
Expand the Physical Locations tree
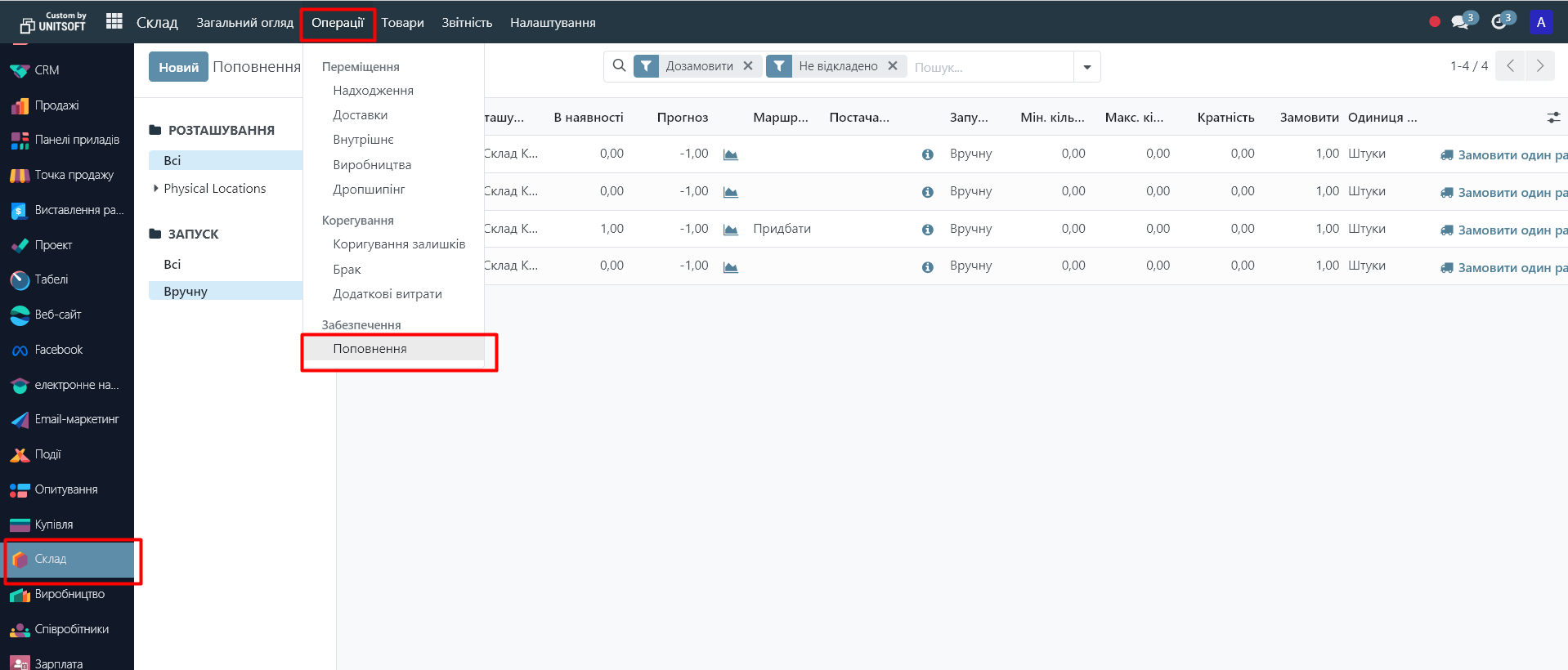tap(155, 189)
